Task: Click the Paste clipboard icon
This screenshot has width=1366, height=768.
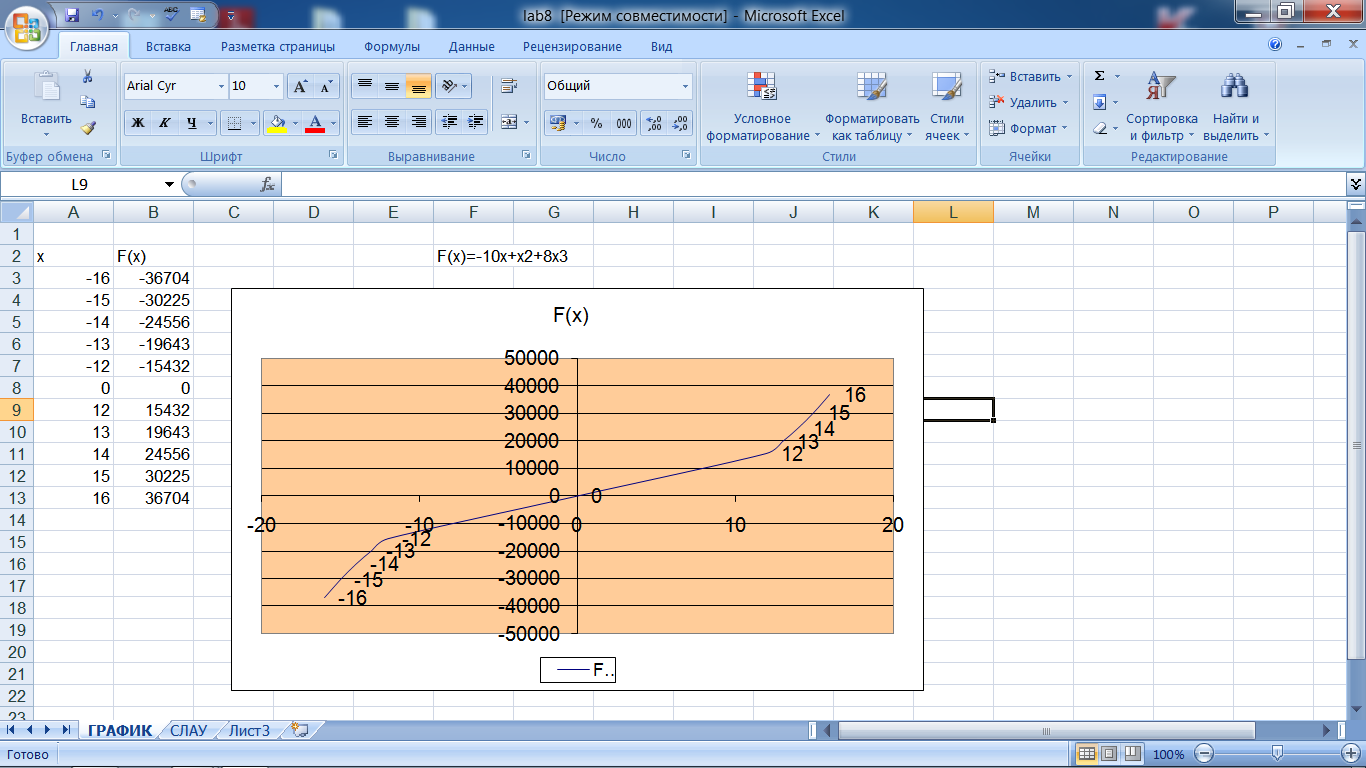Action: pyautogui.click(x=46, y=87)
